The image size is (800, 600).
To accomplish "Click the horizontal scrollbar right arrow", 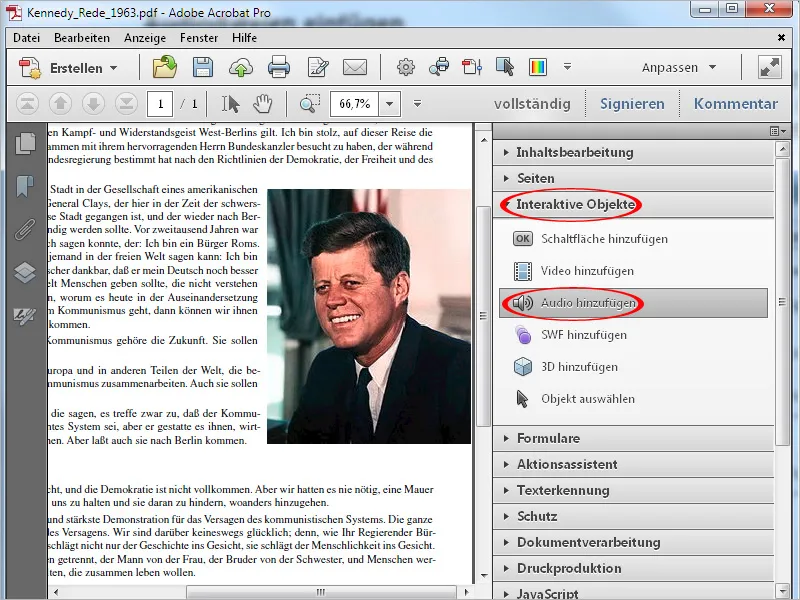I will click(x=466, y=592).
